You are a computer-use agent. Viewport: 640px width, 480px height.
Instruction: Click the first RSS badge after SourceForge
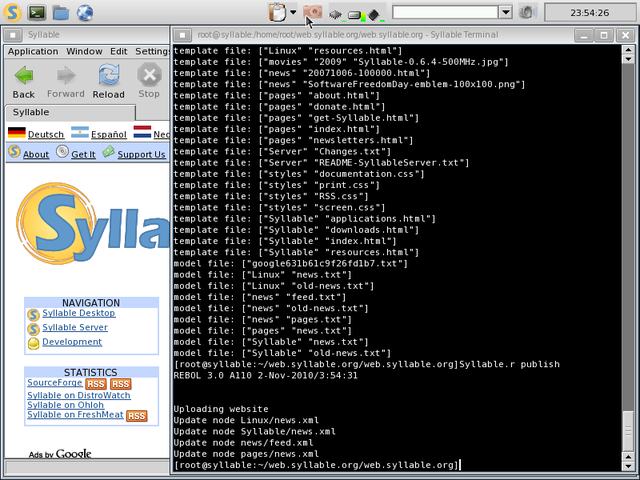96,384
